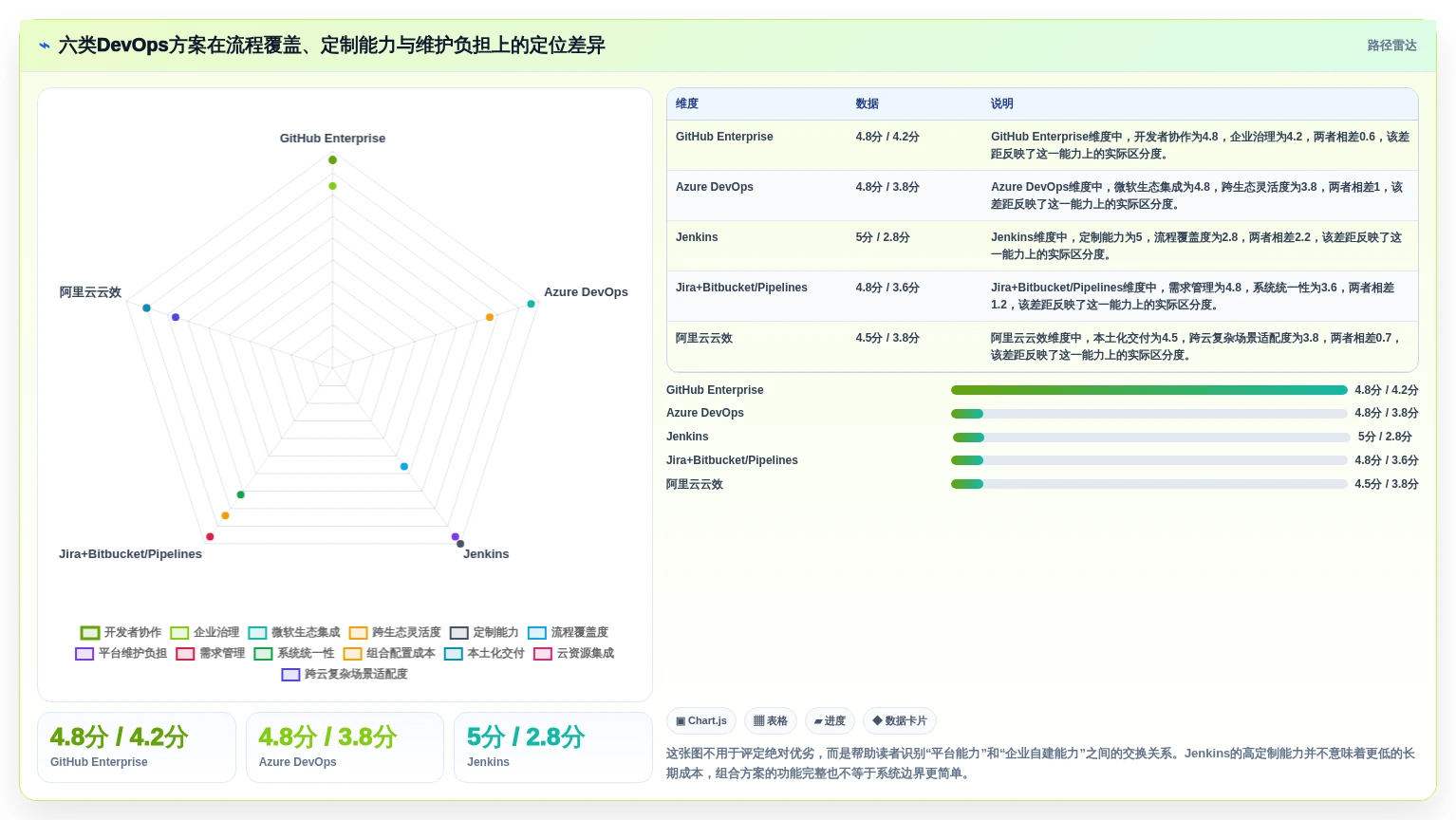Hide the 流程覆盖度 dataset
The image size is (1456, 820).
[568, 632]
